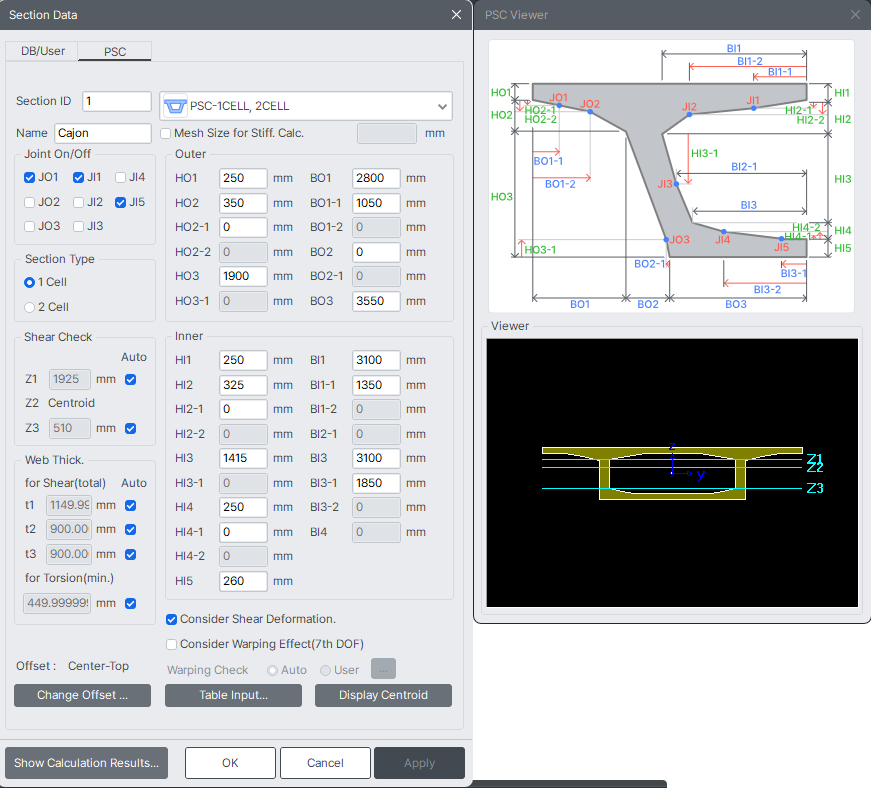
Task: Click the BI1-1 field showing 1350
Action: 376,385
